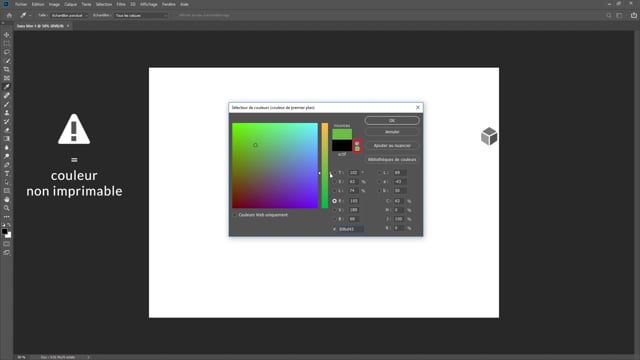Select the Dodge tool
Screen dimensions: 640x360
point(7,156)
